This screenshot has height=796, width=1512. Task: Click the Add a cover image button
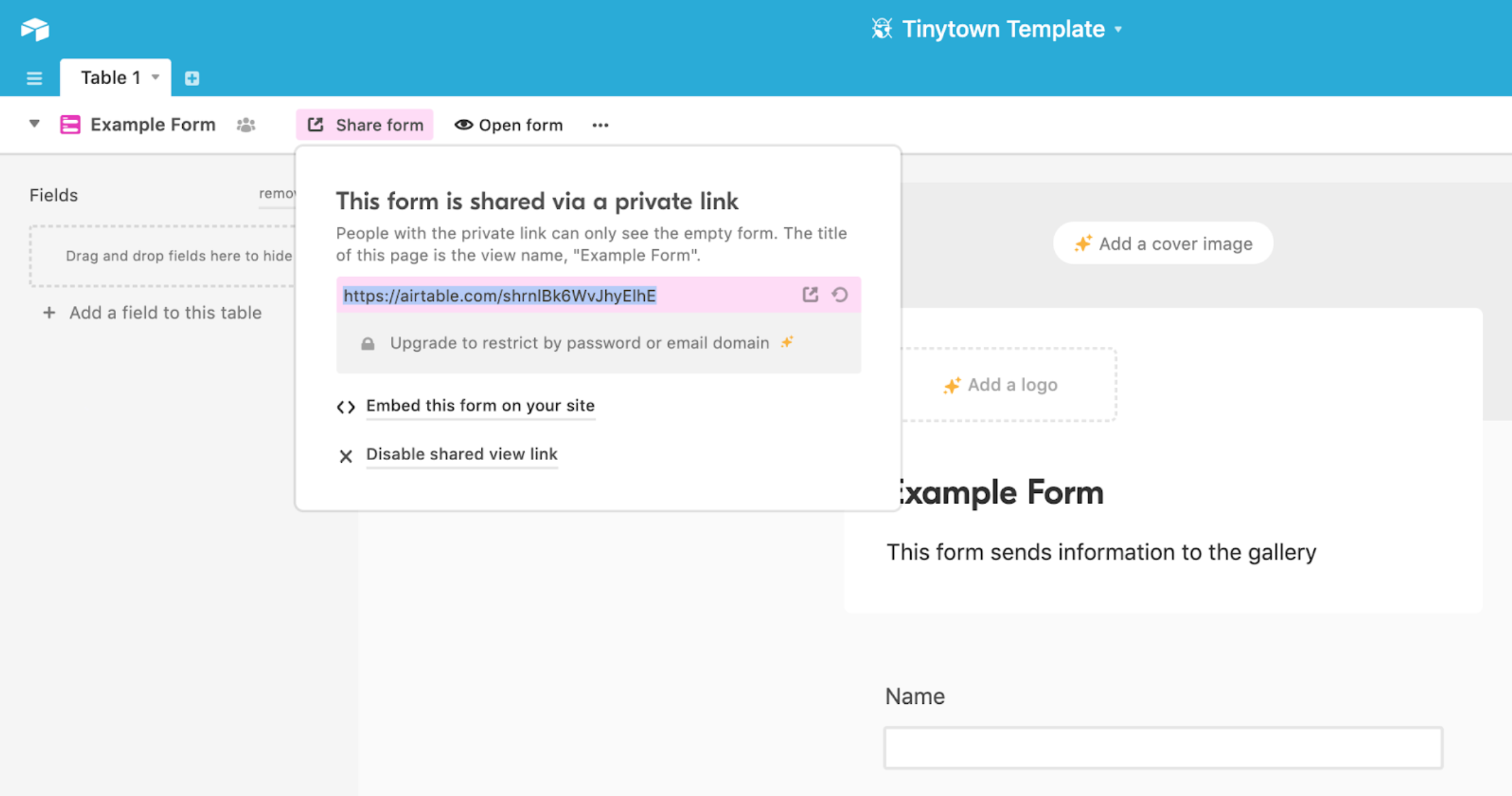(1162, 243)
